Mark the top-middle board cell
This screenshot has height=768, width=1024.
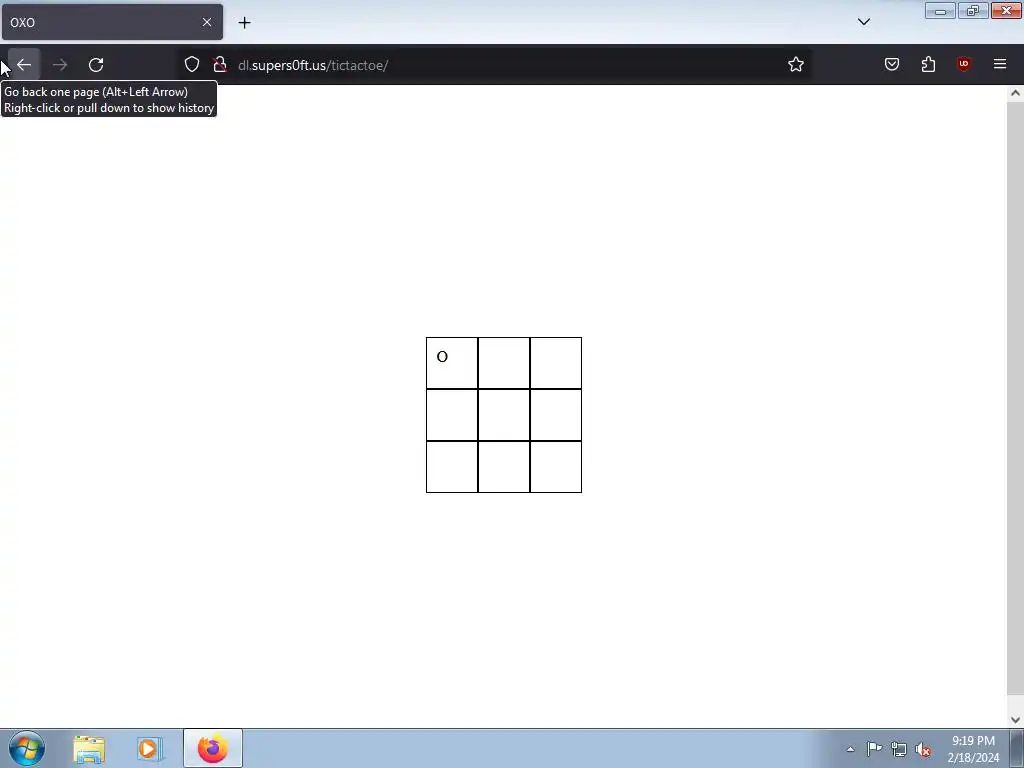(x=504, y=363)
